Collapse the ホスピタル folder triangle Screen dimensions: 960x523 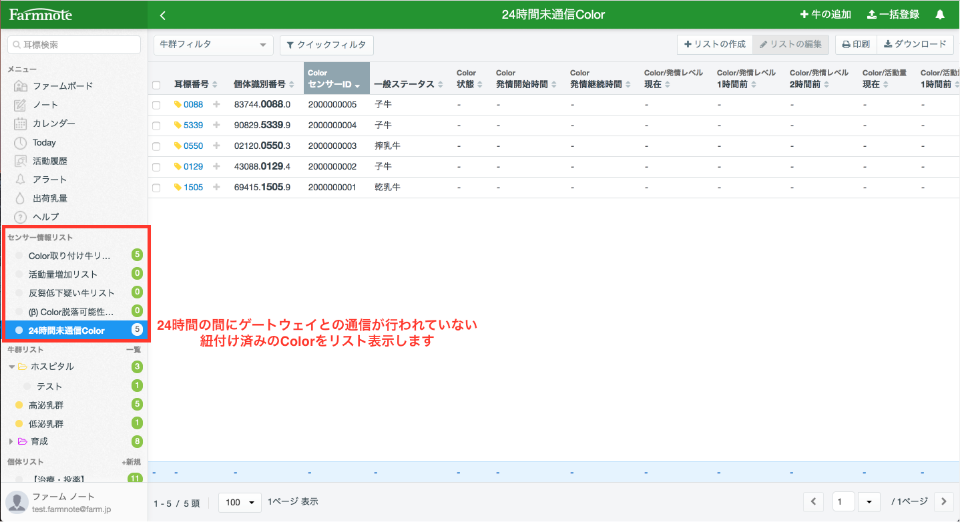(11, 367)
